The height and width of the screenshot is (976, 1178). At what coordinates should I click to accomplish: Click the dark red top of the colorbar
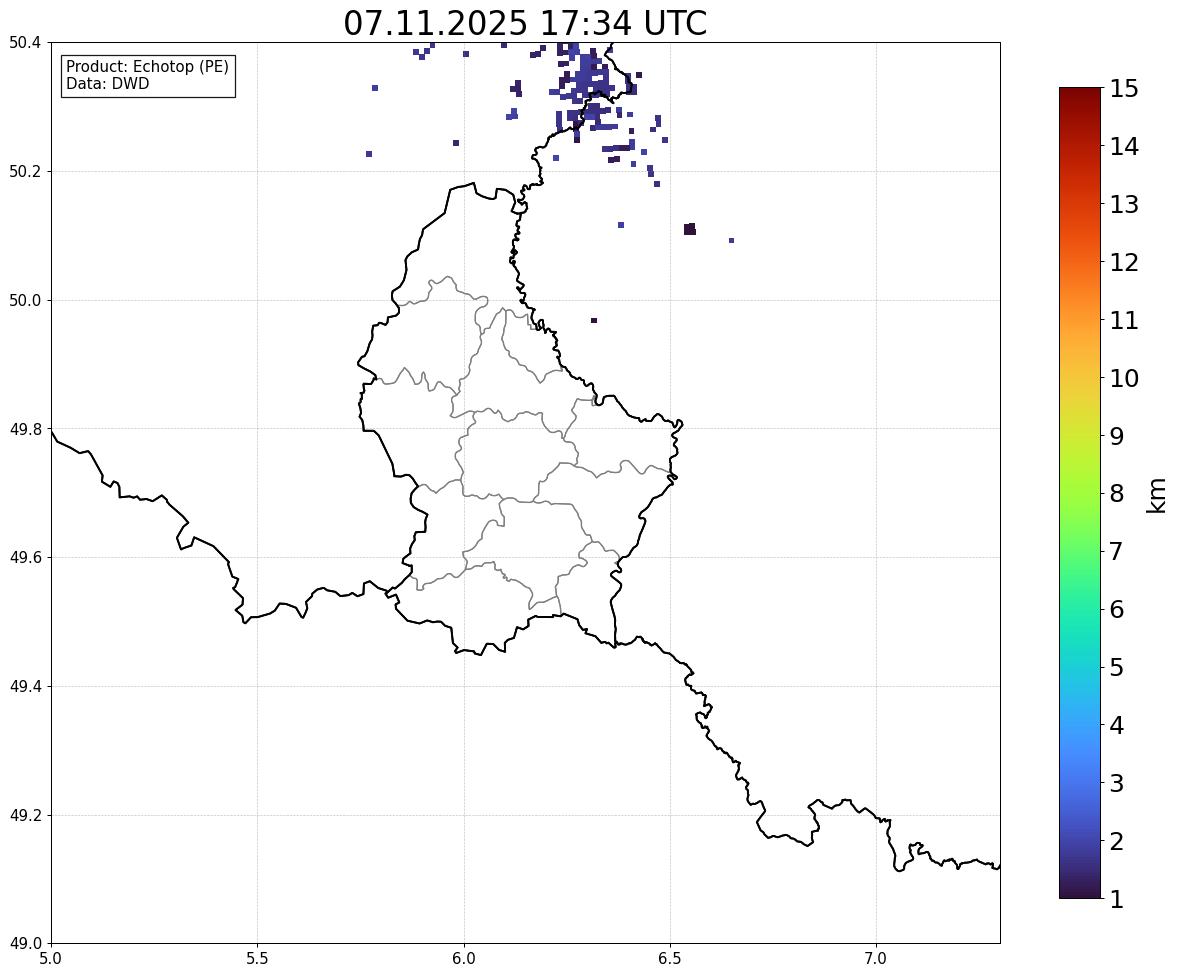(x=1080, y=95)
